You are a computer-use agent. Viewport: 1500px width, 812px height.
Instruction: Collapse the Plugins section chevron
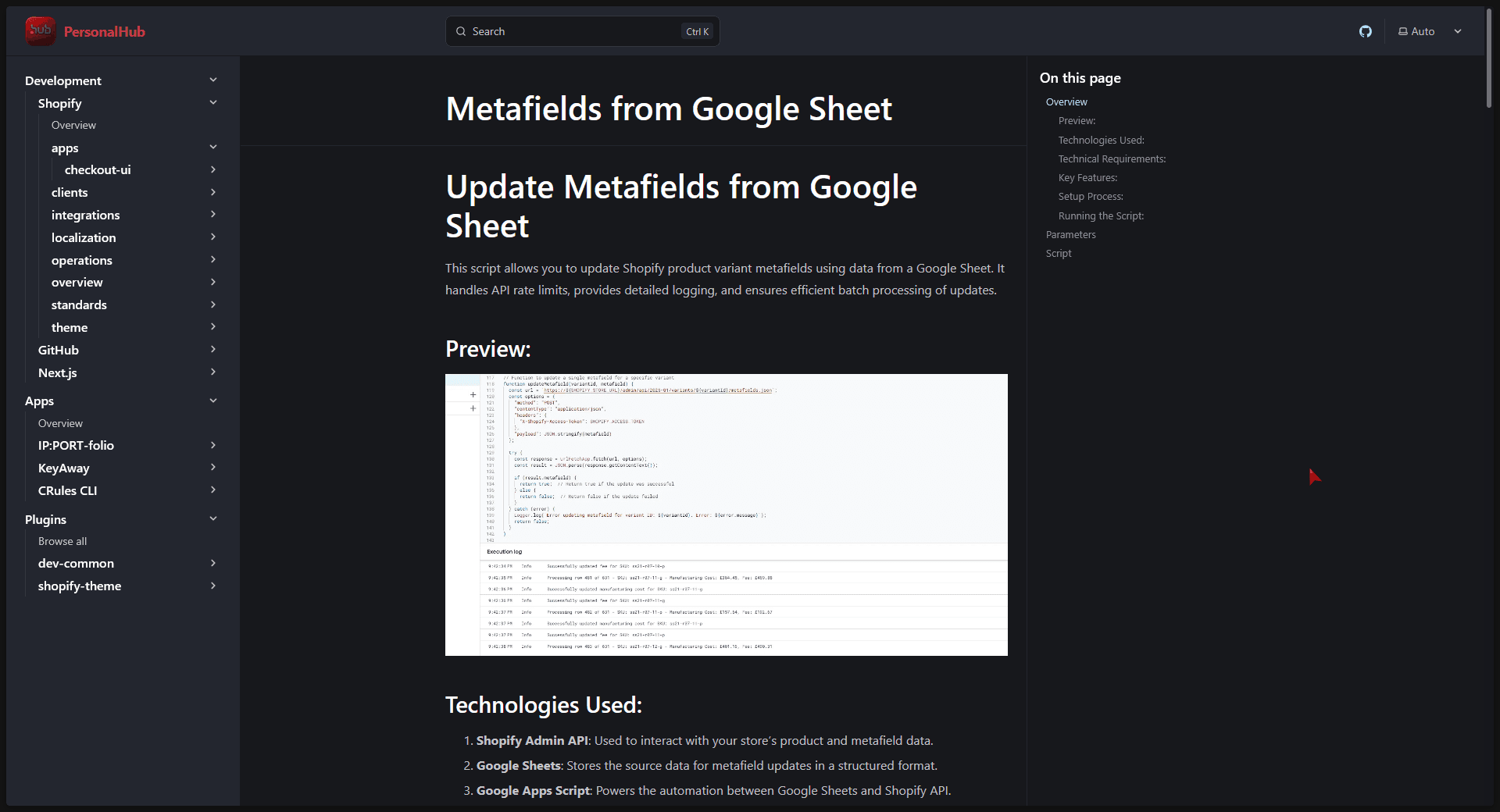(x=213, y=519)
